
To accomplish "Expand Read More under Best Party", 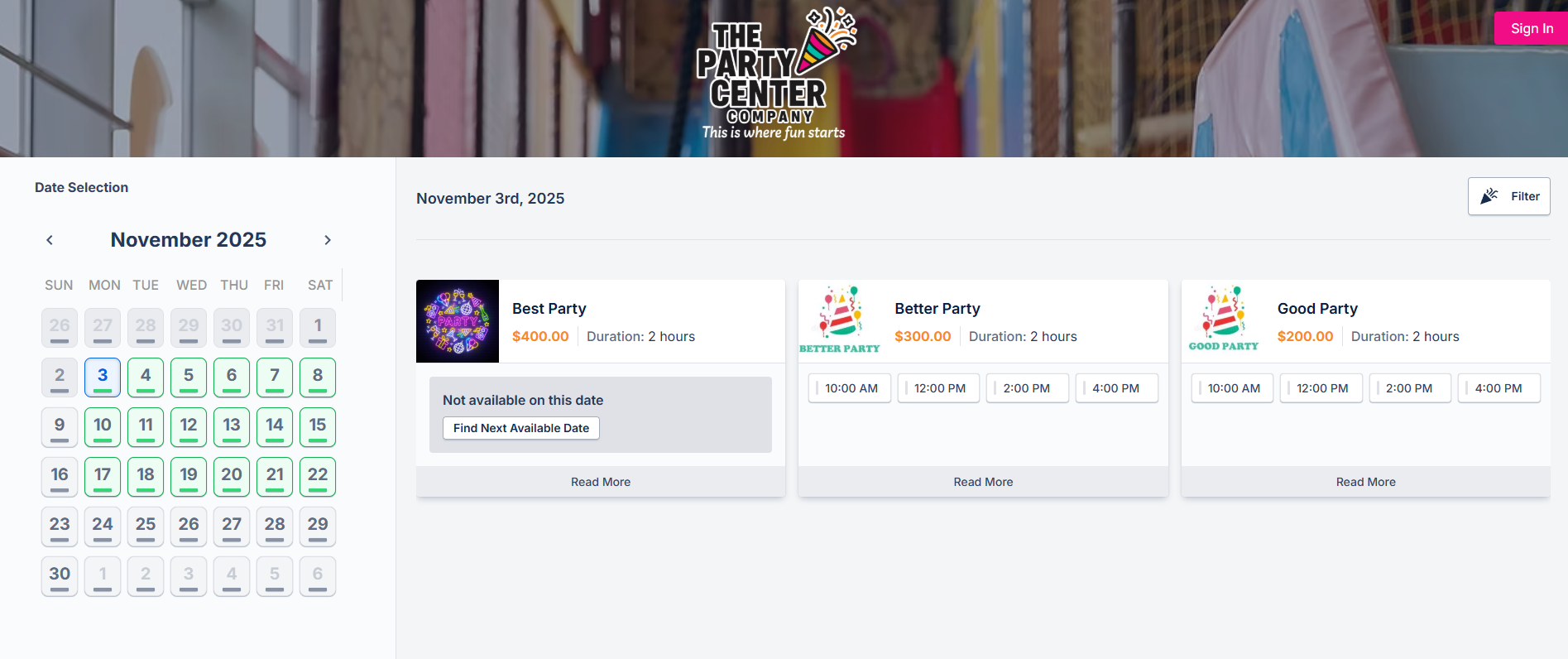I will pyautogui.click(x=601, y=482).
